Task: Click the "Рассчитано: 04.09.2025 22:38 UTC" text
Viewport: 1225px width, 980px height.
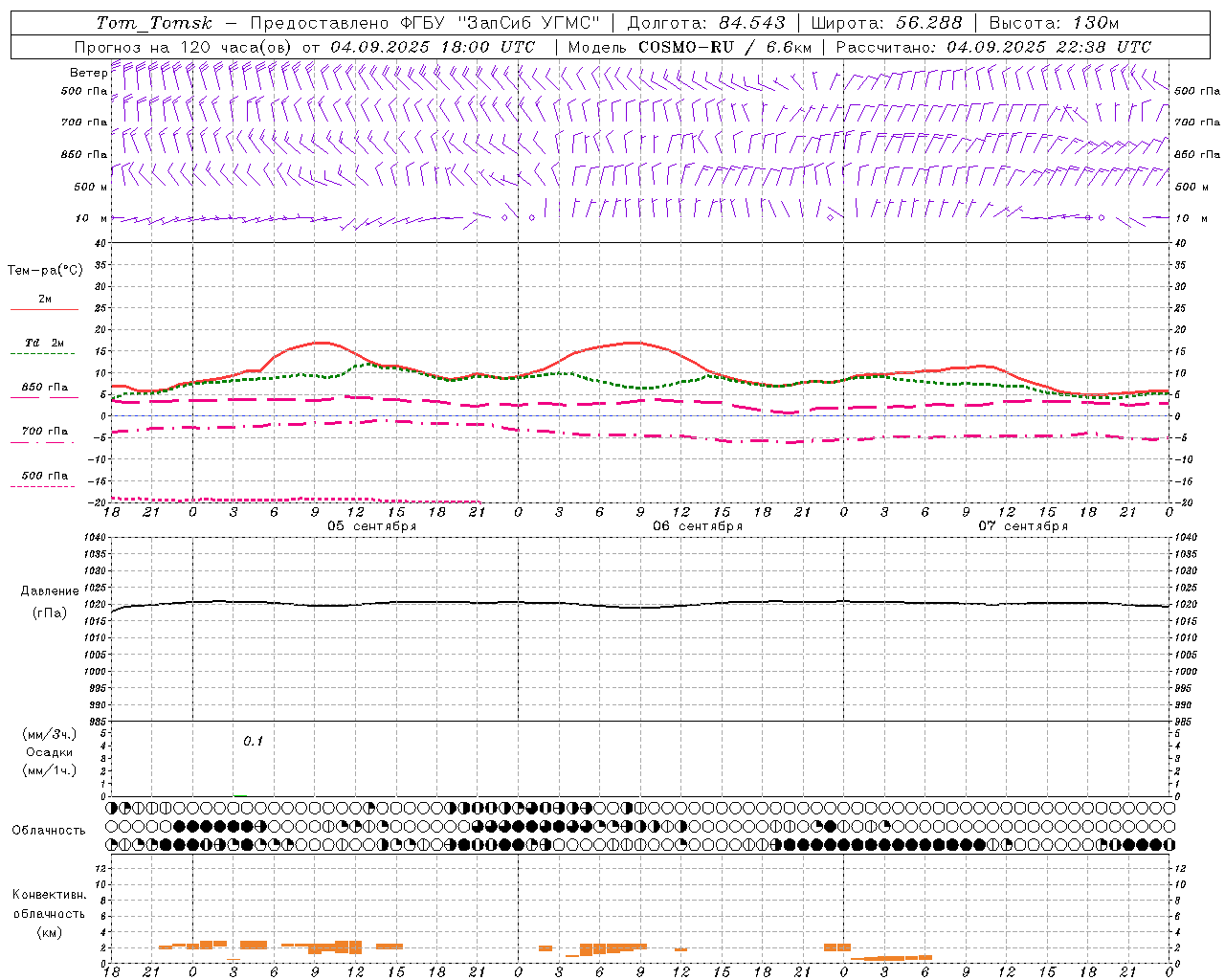Action: click(x=993, y=47)
